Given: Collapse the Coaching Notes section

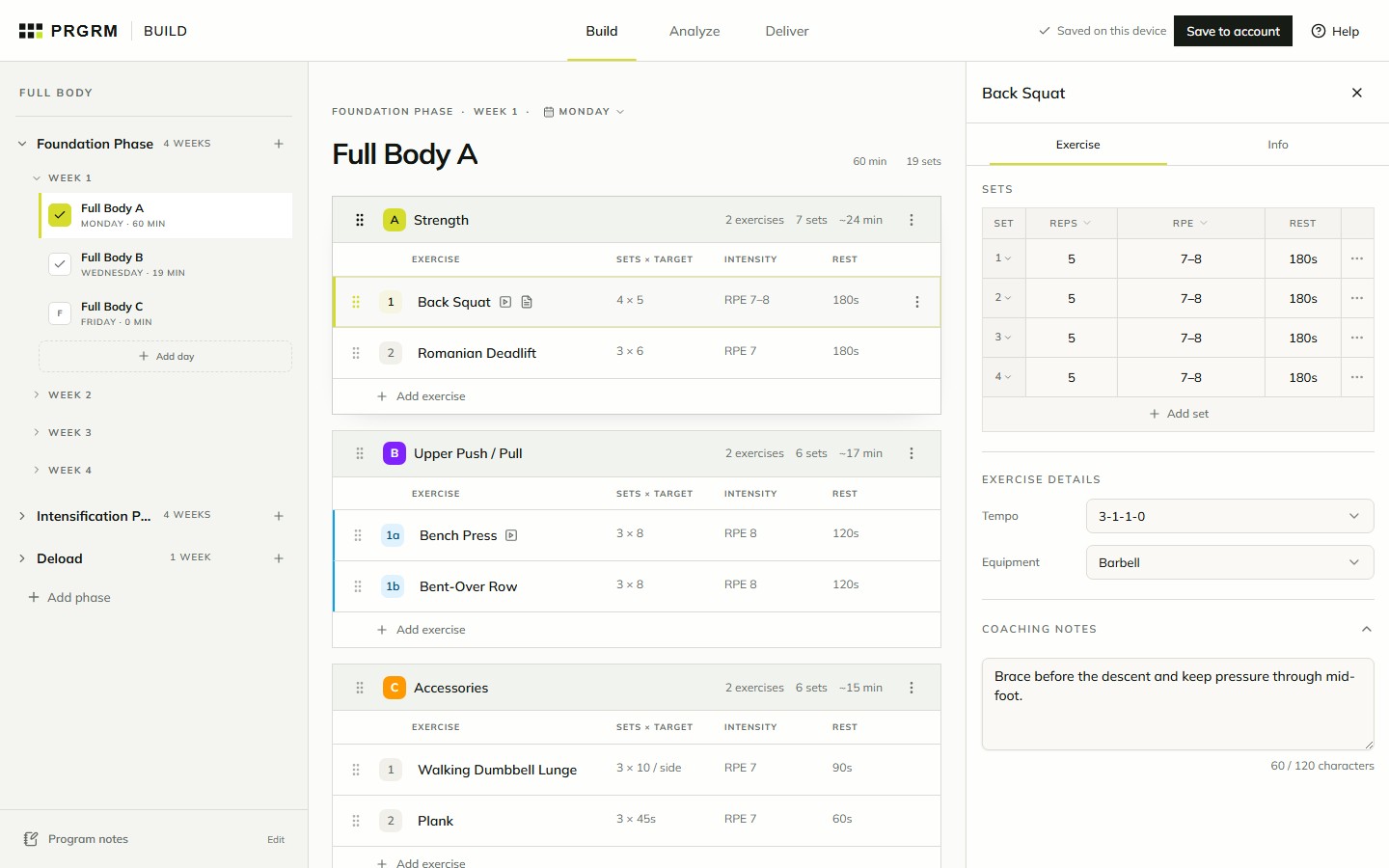Looking at the screenshot, I should pyautogui.click(x=1366, y=629).
